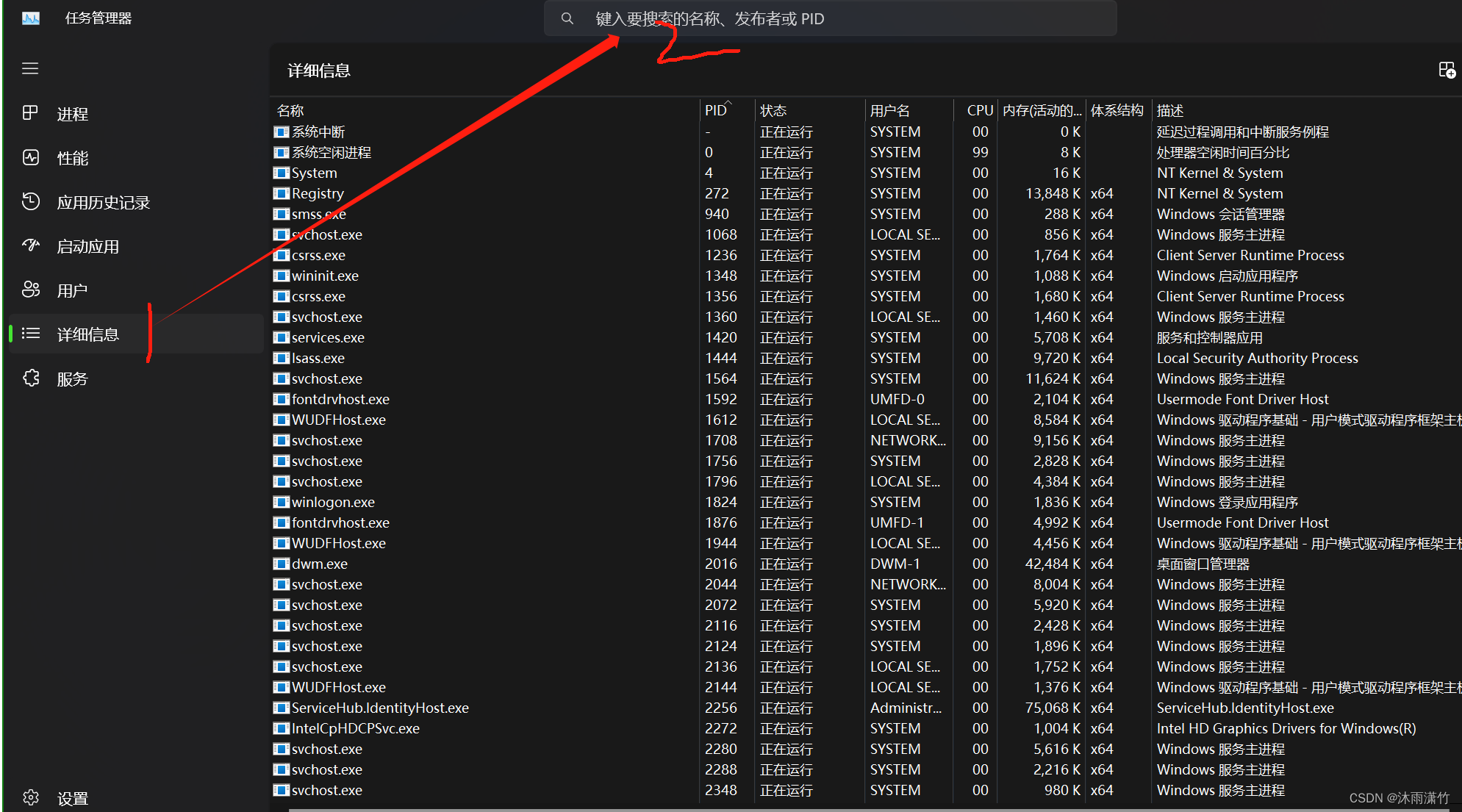This screenshot has width=1462, height=812.
Task: Sort by the 名称 column header
Action: [485, 110]
